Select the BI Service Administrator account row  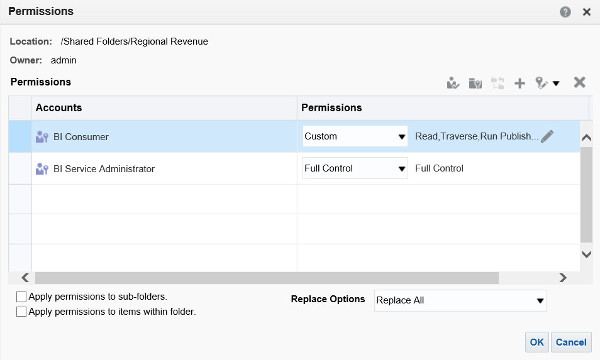click(x=295, y=168)
